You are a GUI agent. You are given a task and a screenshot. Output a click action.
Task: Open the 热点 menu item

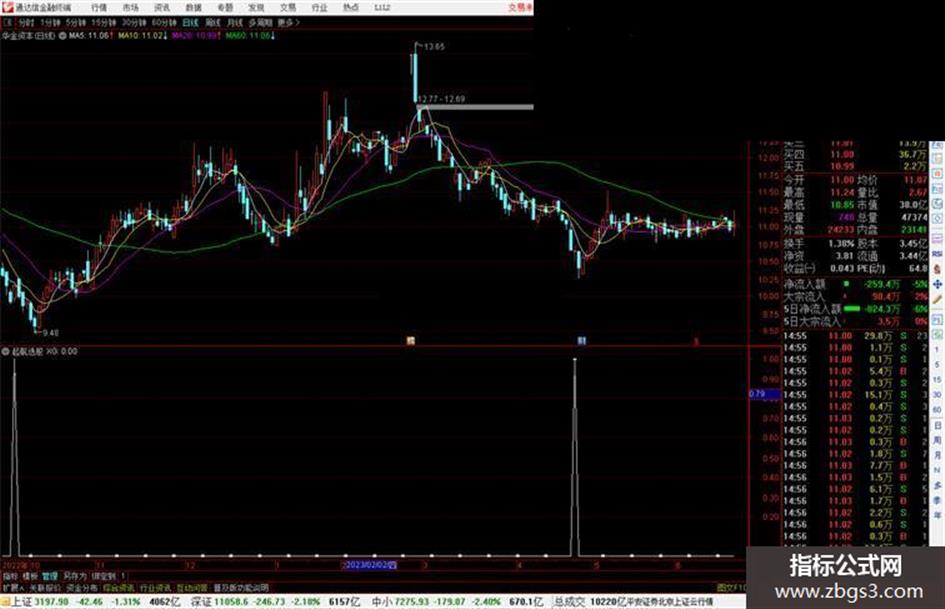[351, 8]
